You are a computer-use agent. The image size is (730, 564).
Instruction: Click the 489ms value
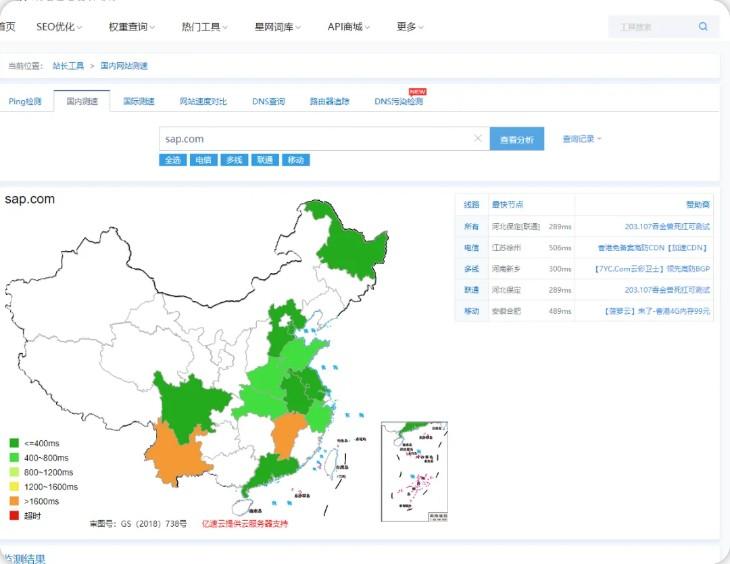pyautogui.click(x=560, y=311)
